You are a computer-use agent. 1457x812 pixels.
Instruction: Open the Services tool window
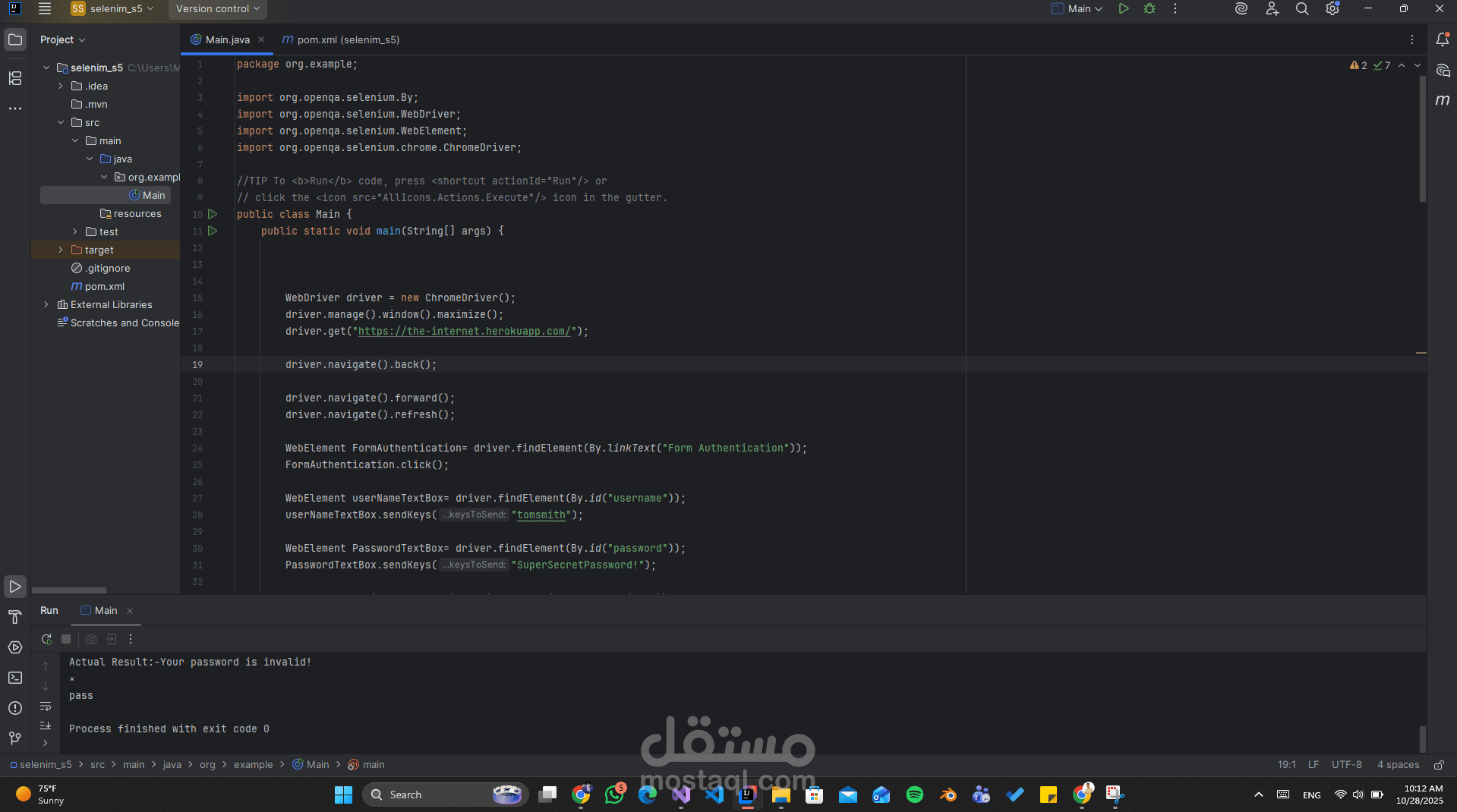coord(15,647)
